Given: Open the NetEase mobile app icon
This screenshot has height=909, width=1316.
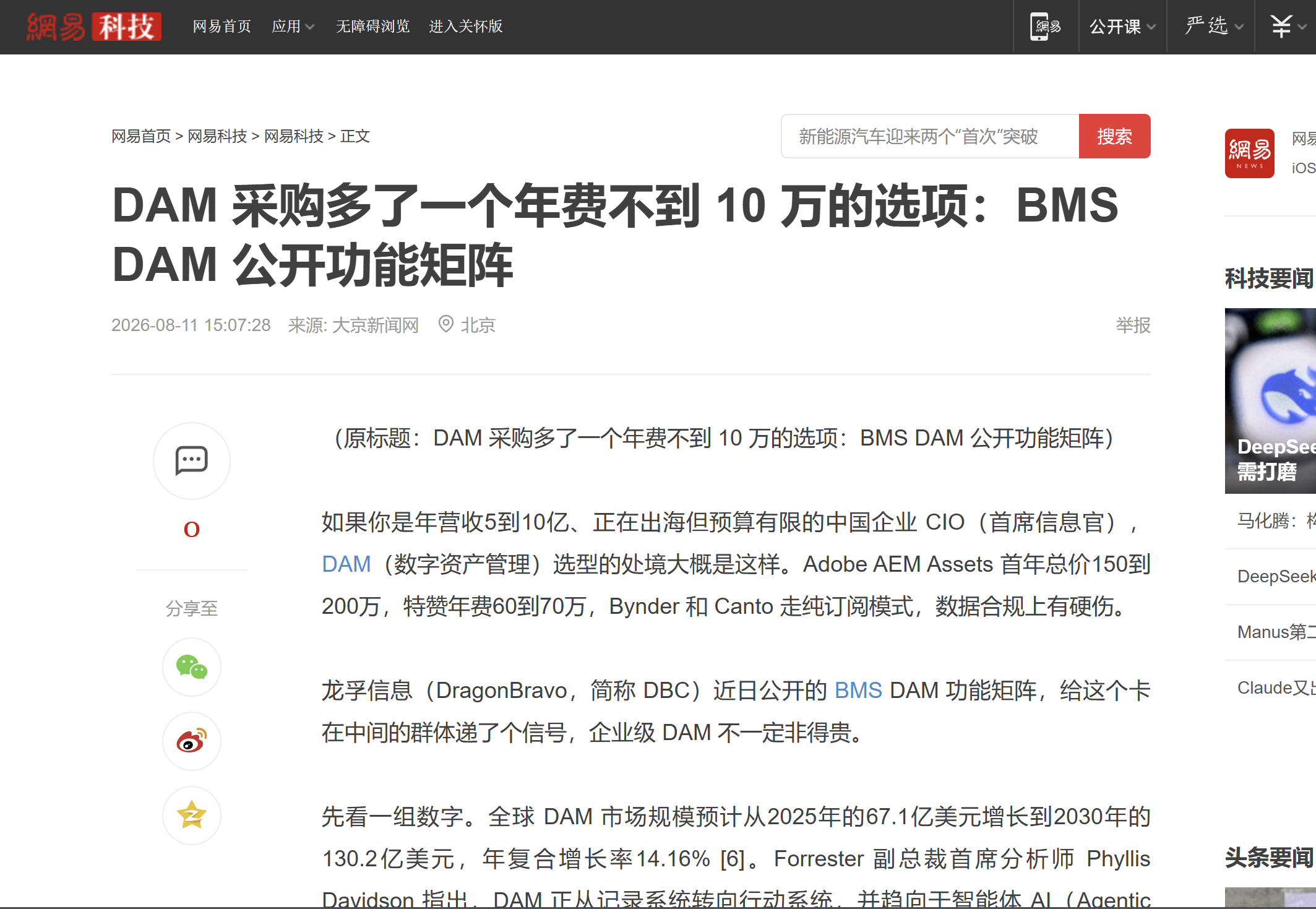Looking at the screenshot, I should tap(1045, 27).
